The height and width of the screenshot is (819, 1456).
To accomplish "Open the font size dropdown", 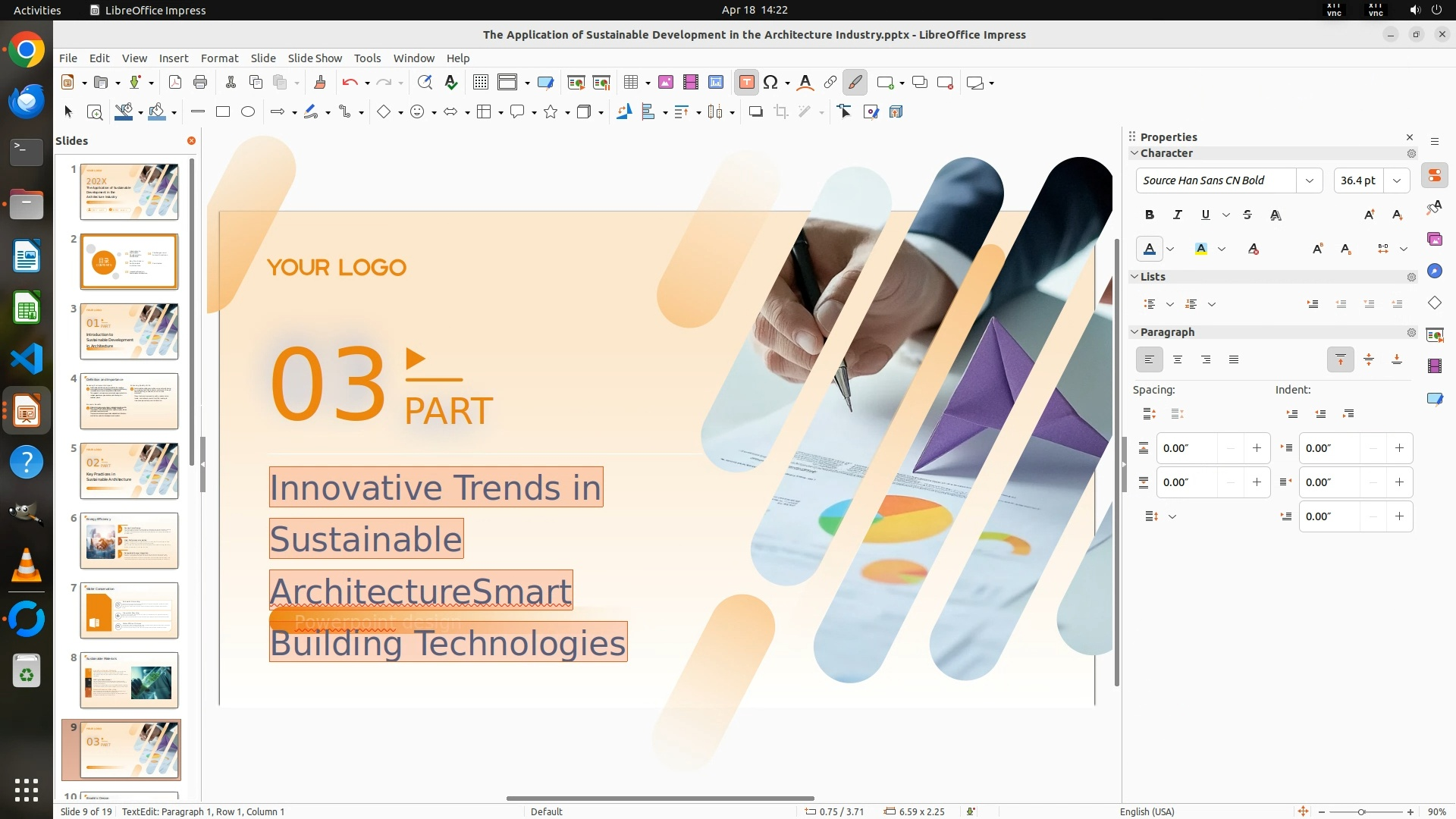I will point(1397,180).
